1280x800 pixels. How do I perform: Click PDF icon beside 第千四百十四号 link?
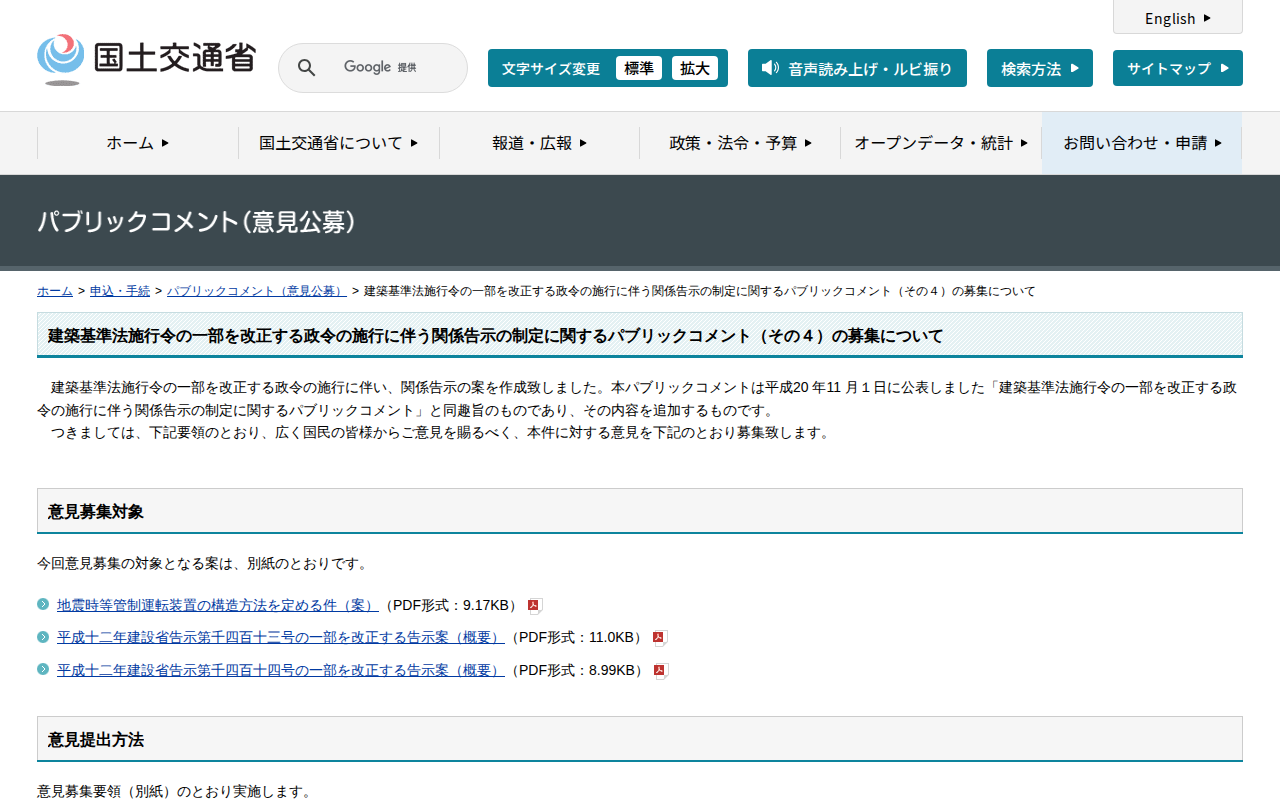click(660, 671)
